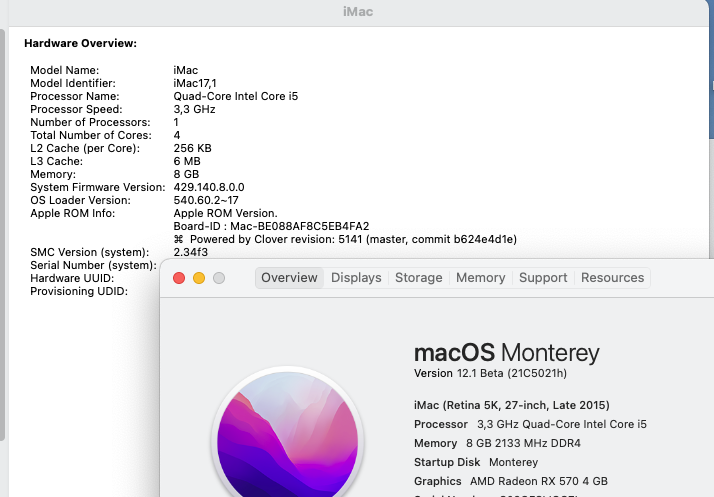
Task: Open the Resources tab
Action: pyautogui.click(x=612, y=278)
